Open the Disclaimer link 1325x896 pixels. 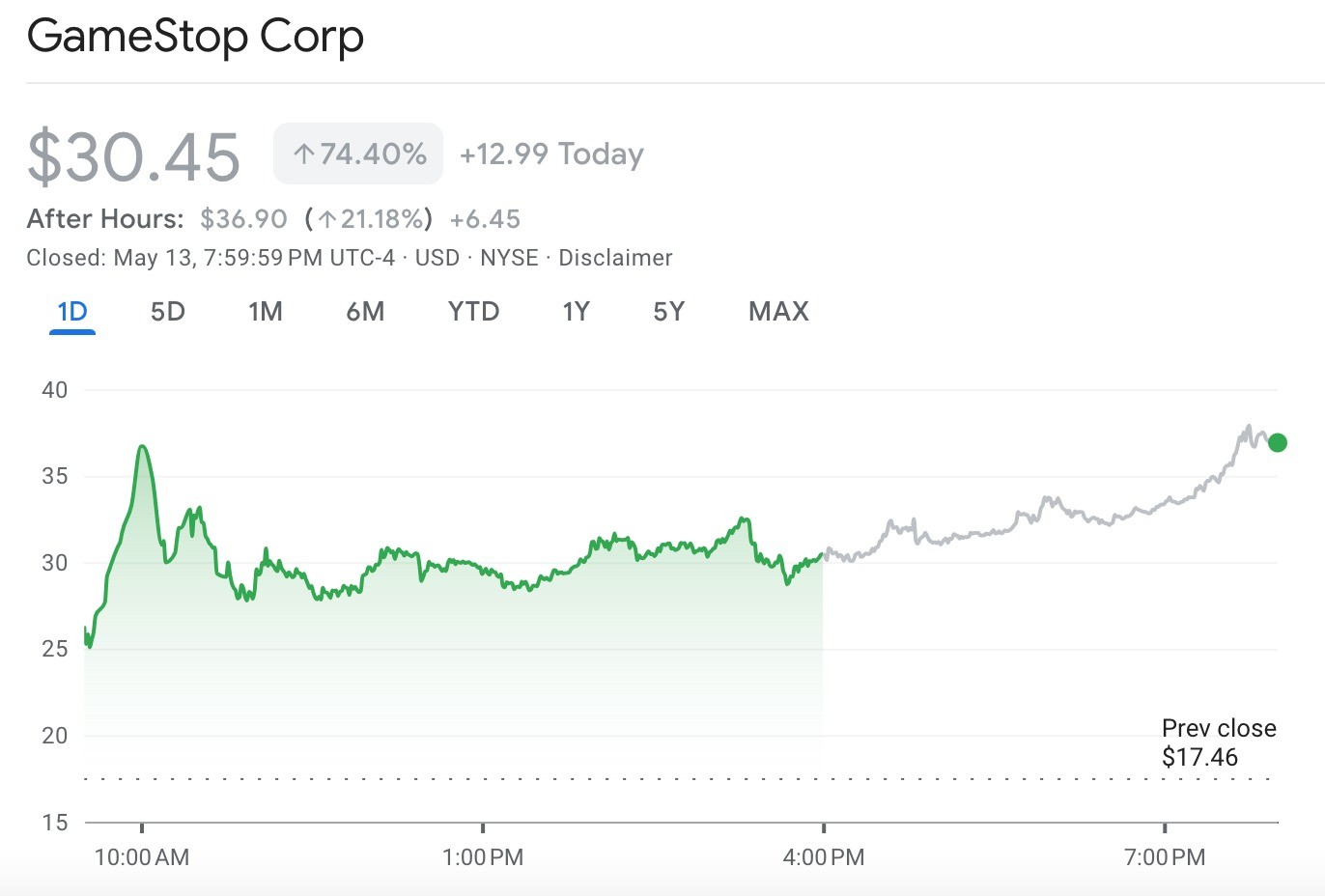[x=615, y=258]
